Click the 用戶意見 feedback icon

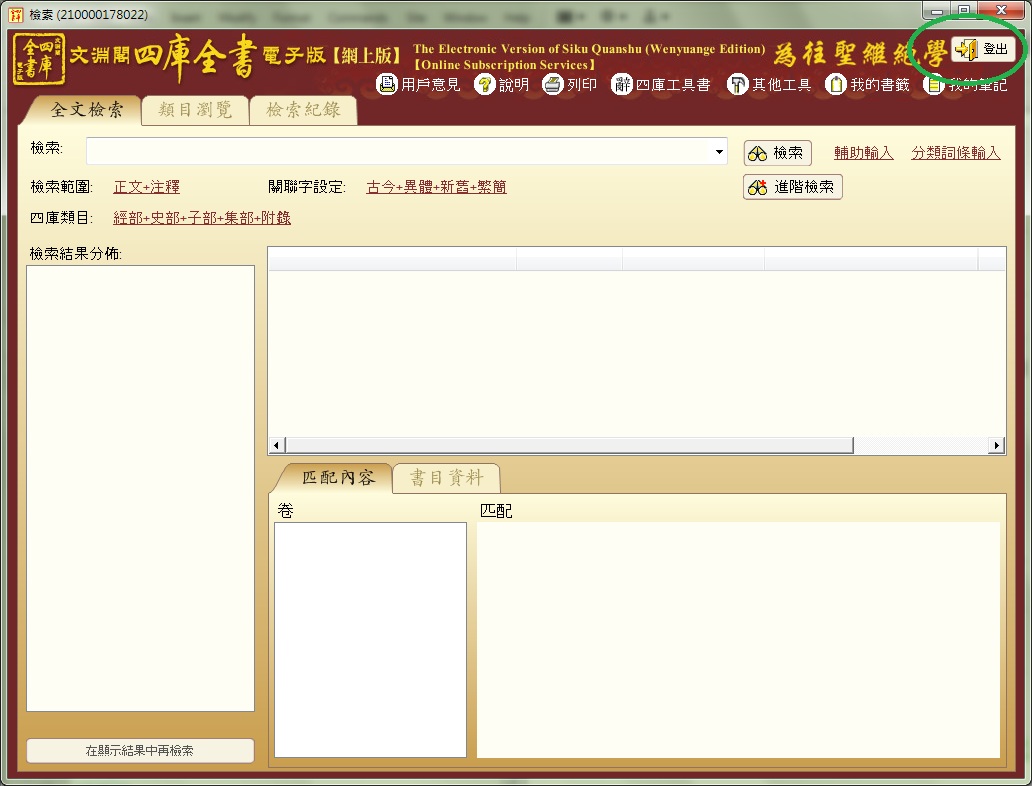387,85
